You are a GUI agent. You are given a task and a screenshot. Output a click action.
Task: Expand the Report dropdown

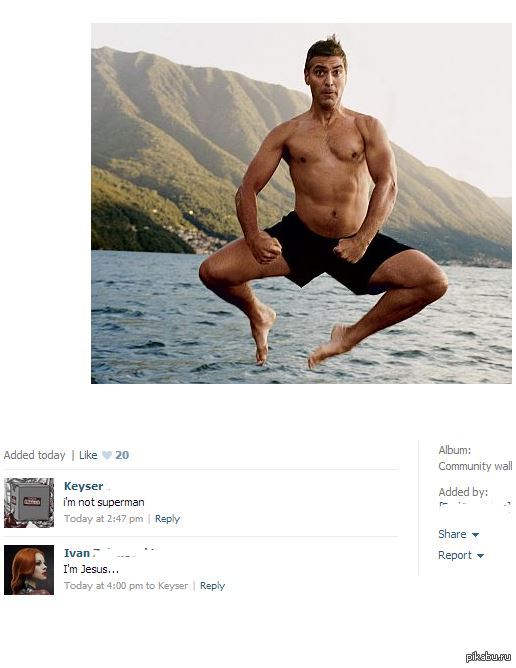(x=461, y=556)
